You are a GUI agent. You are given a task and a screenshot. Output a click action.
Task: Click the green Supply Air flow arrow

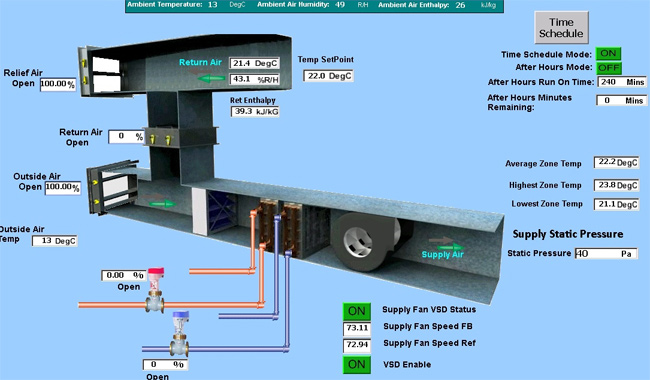[x=451, y=247]
